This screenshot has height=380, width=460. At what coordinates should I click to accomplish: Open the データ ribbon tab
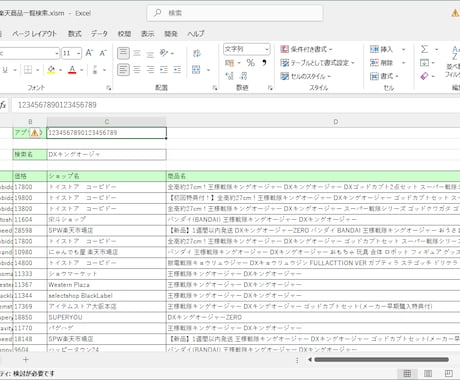(x=99, y=34)
